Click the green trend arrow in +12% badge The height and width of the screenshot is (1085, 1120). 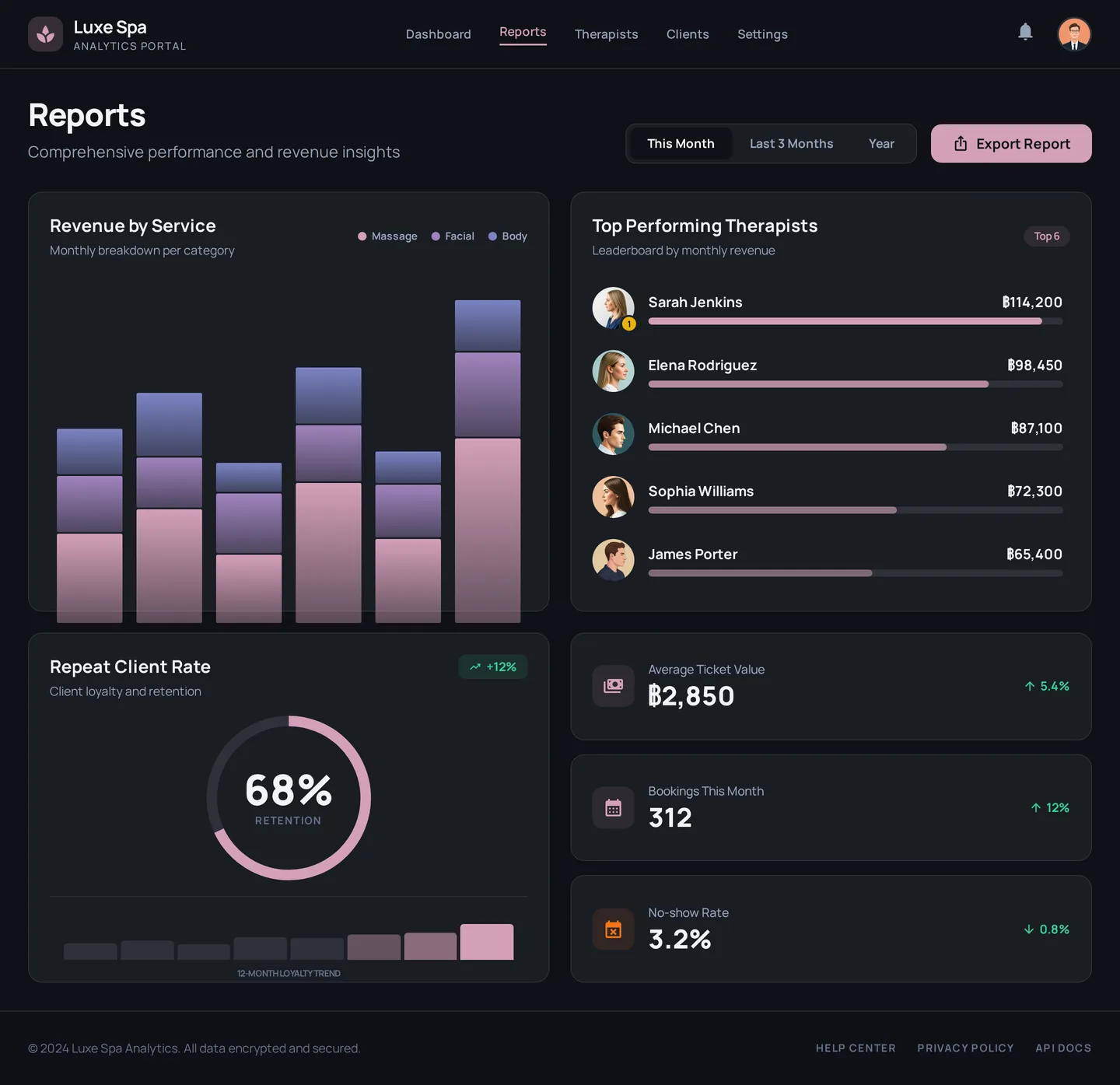tap(474, 667)
